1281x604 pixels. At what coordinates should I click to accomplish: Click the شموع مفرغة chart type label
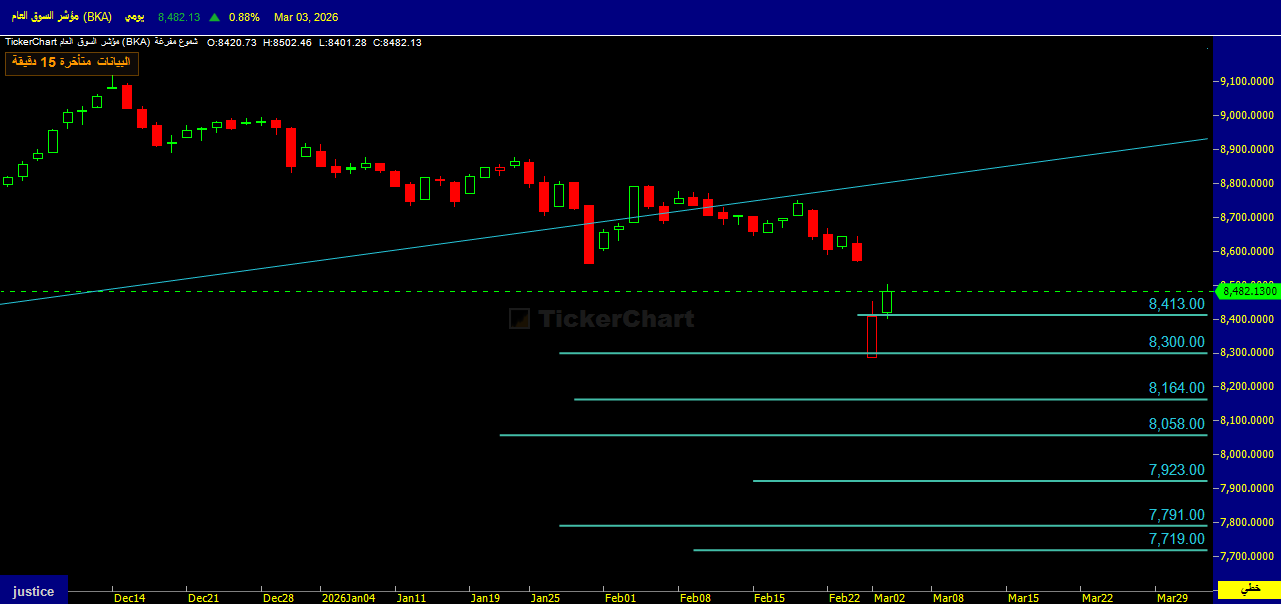click(177, 42)
